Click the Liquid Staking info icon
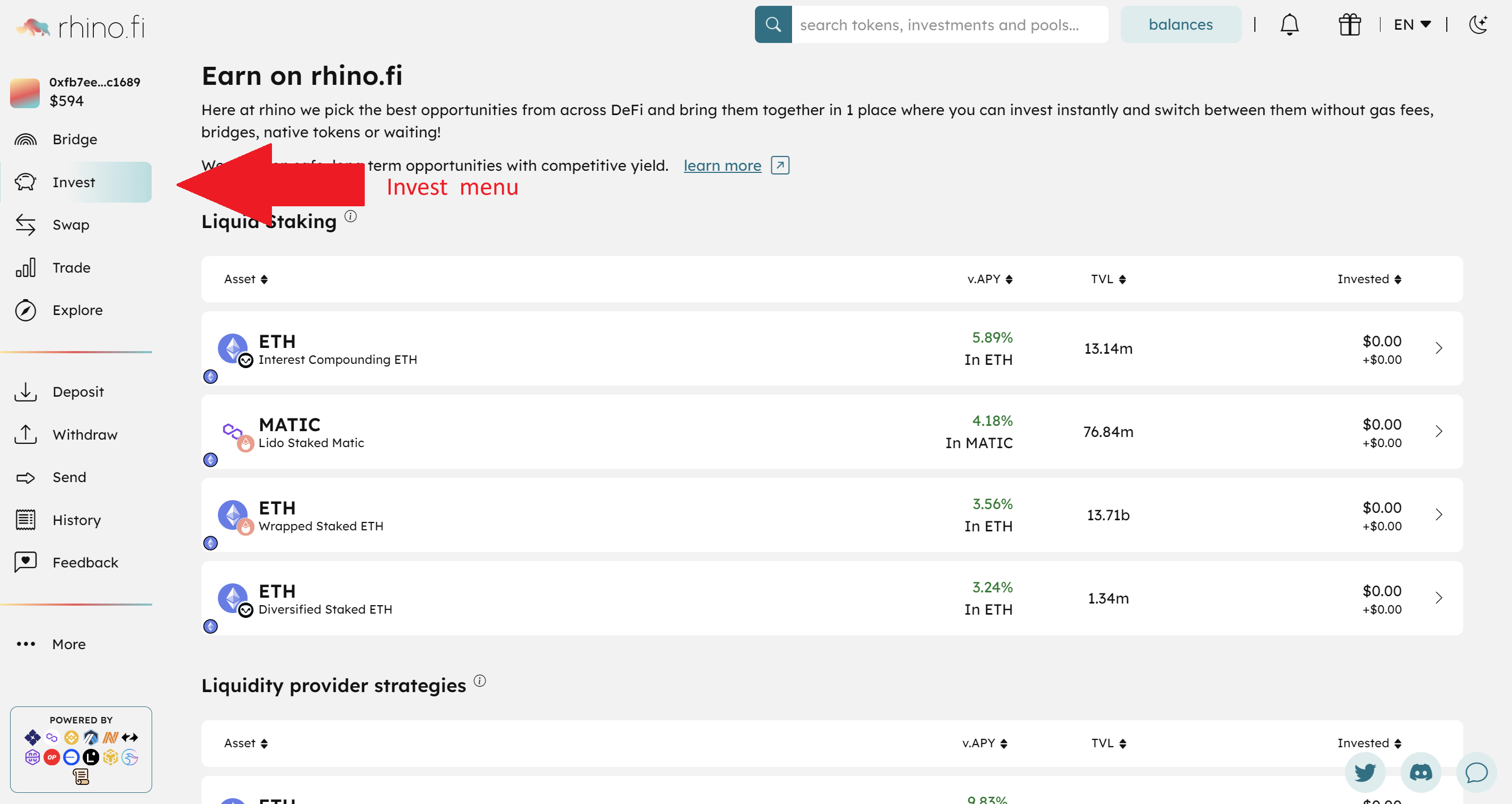1512x804 pixels. (x=350, y=216)
